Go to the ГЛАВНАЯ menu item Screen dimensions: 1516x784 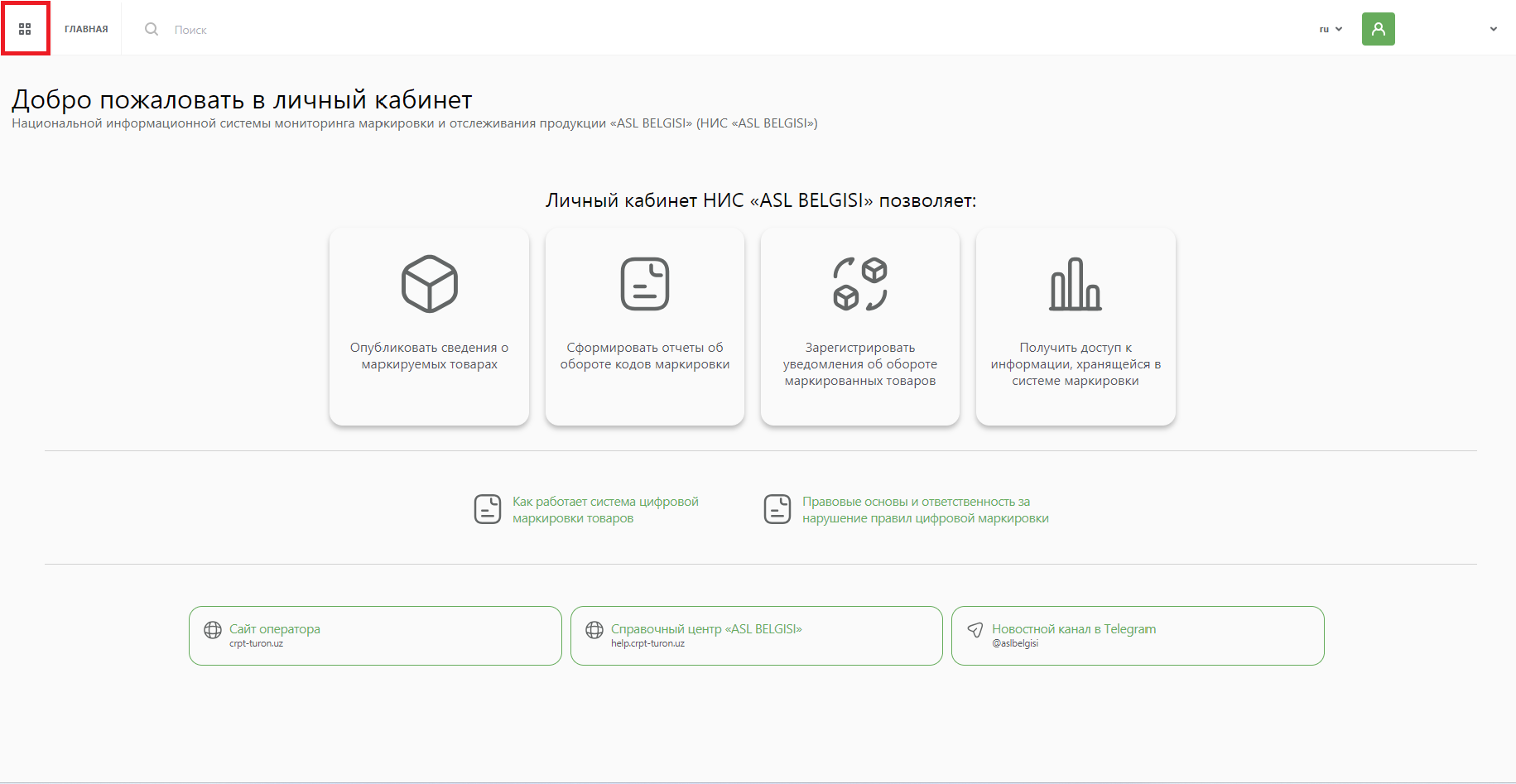tap(86, 29)
